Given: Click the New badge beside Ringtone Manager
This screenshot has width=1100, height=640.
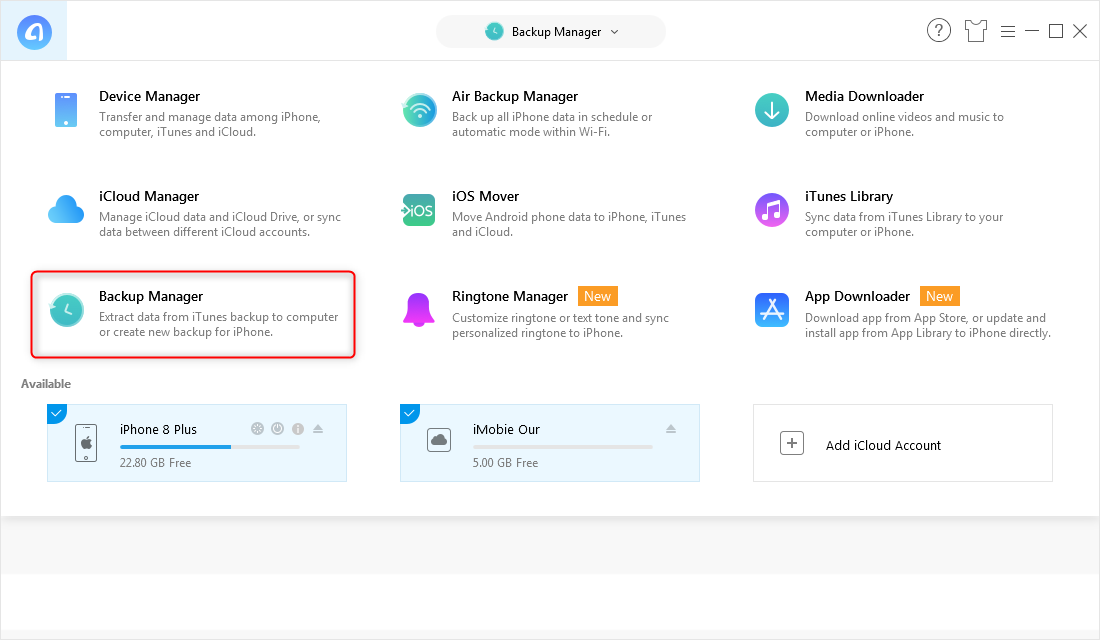Looking at the screenshot, I should point(598,296).
